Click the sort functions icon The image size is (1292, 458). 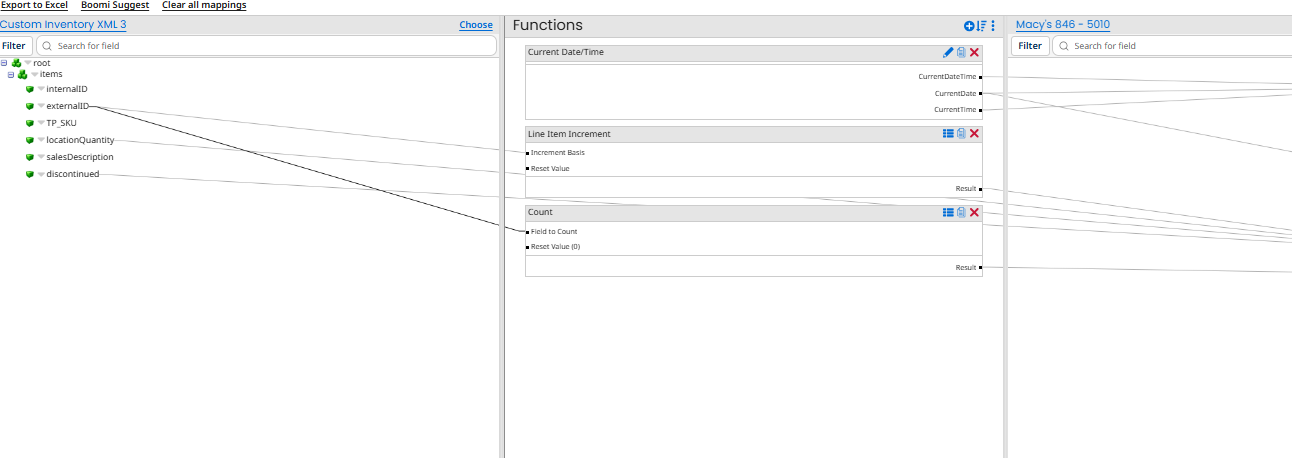click(981, 26)
